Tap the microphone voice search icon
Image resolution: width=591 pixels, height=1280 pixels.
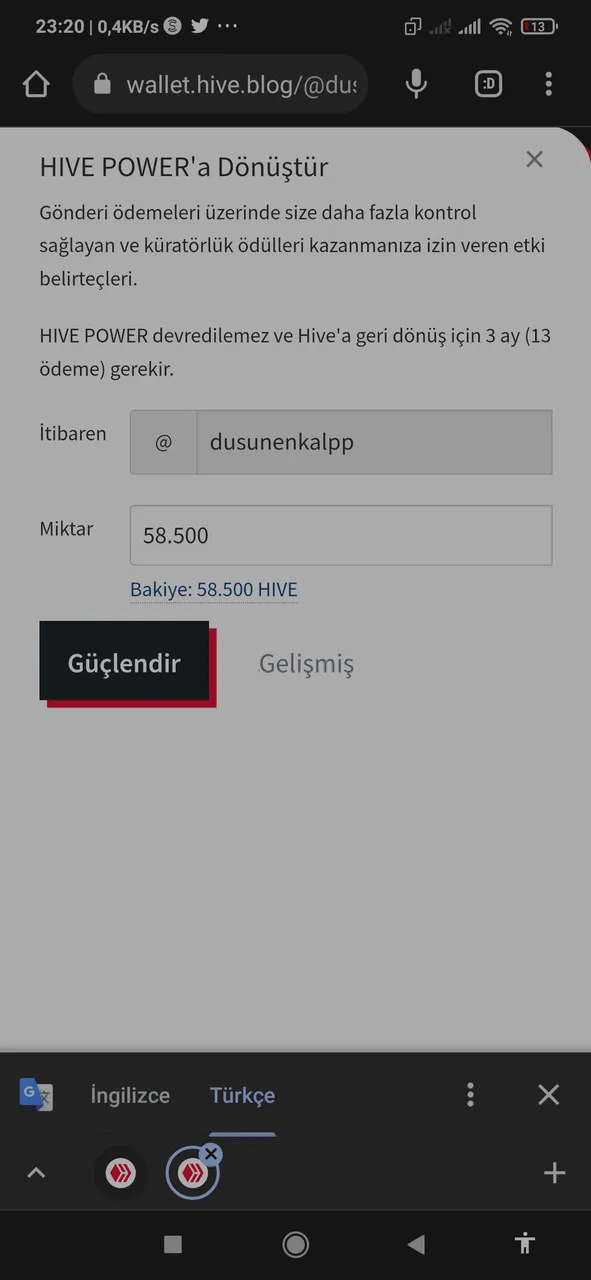coord(417,85)
